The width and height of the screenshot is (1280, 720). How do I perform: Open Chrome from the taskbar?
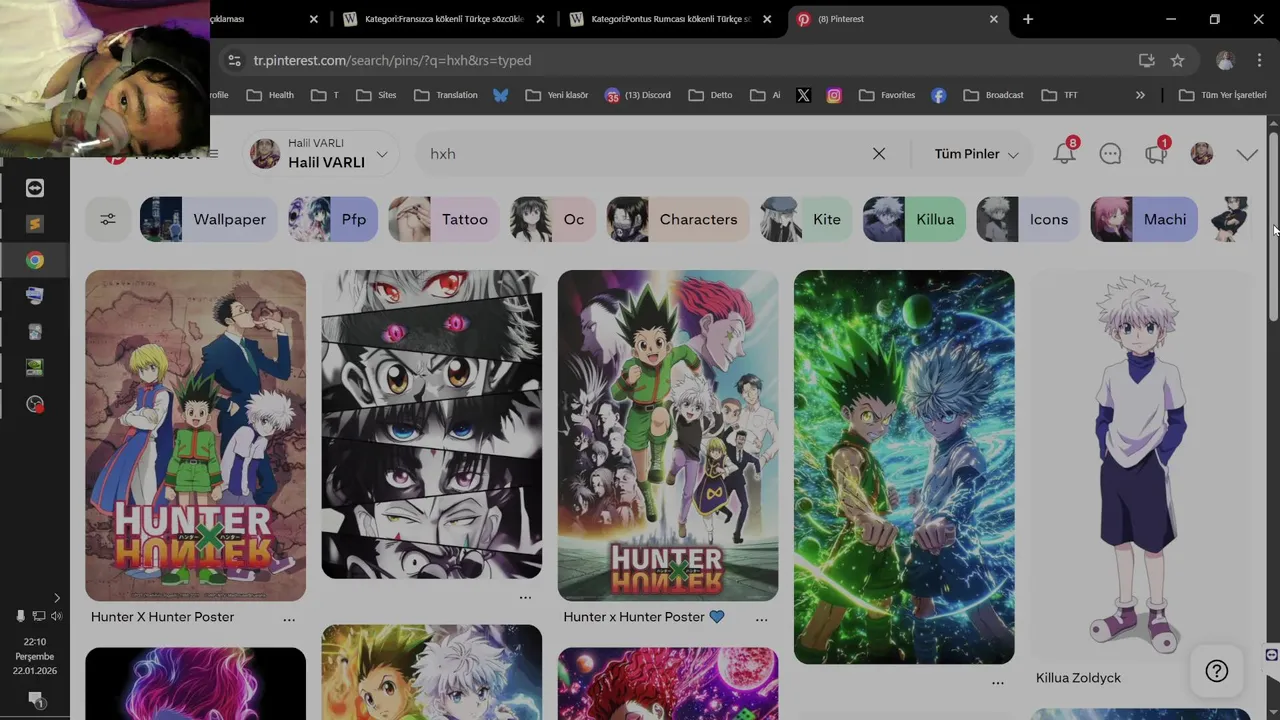coord(35,260)
